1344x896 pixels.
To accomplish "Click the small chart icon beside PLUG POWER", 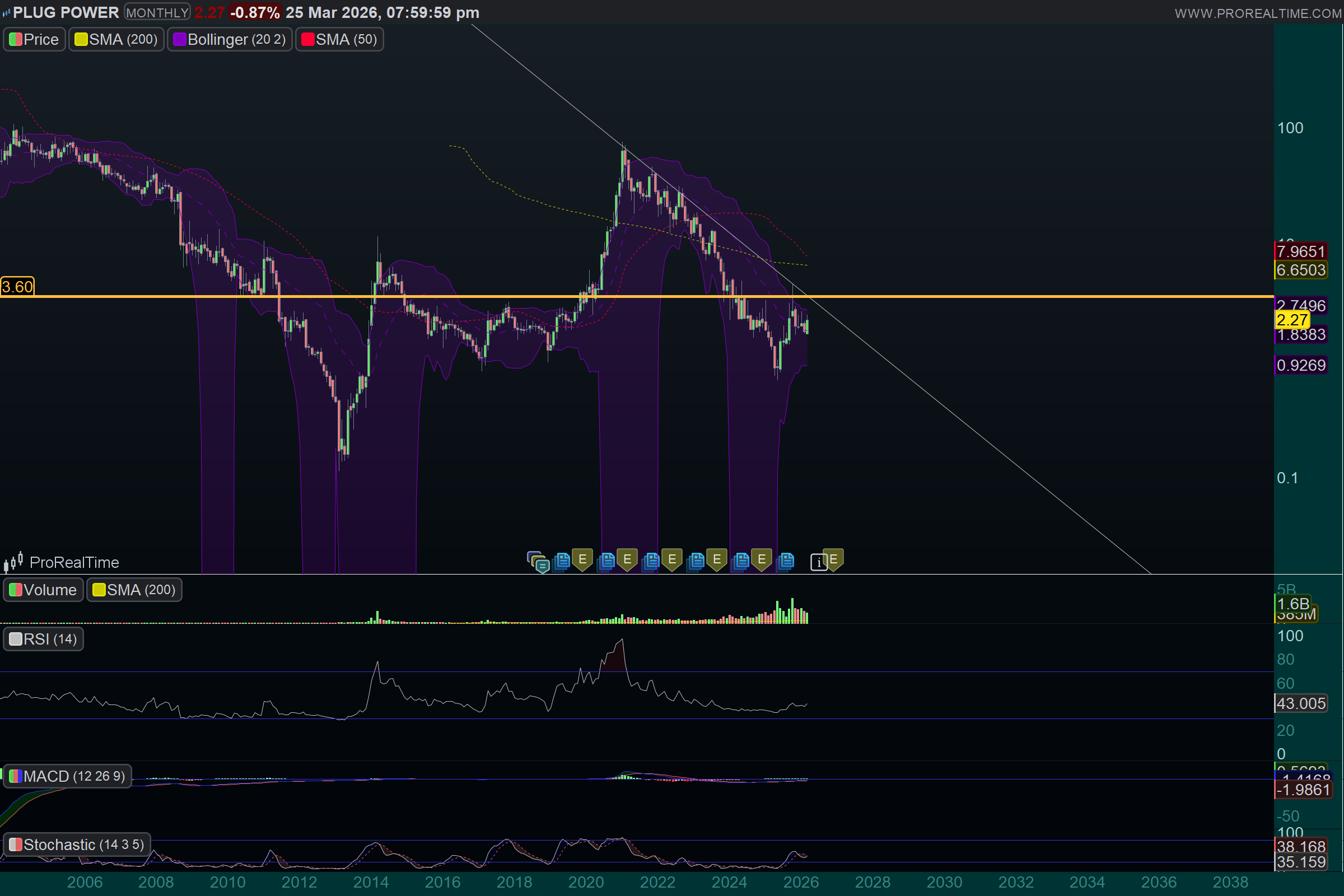I will (6, 12).
